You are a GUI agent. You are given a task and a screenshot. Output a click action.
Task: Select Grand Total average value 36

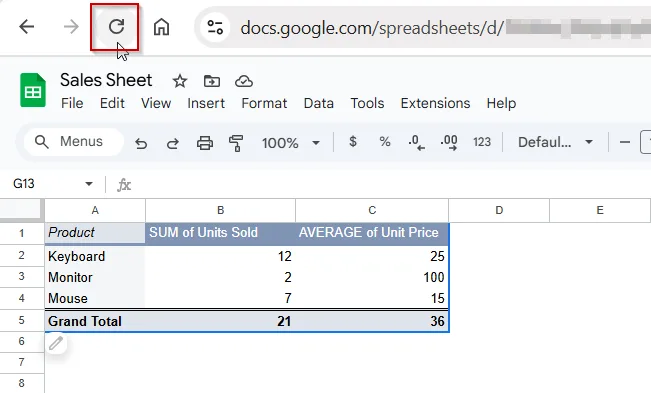[372, 321]
